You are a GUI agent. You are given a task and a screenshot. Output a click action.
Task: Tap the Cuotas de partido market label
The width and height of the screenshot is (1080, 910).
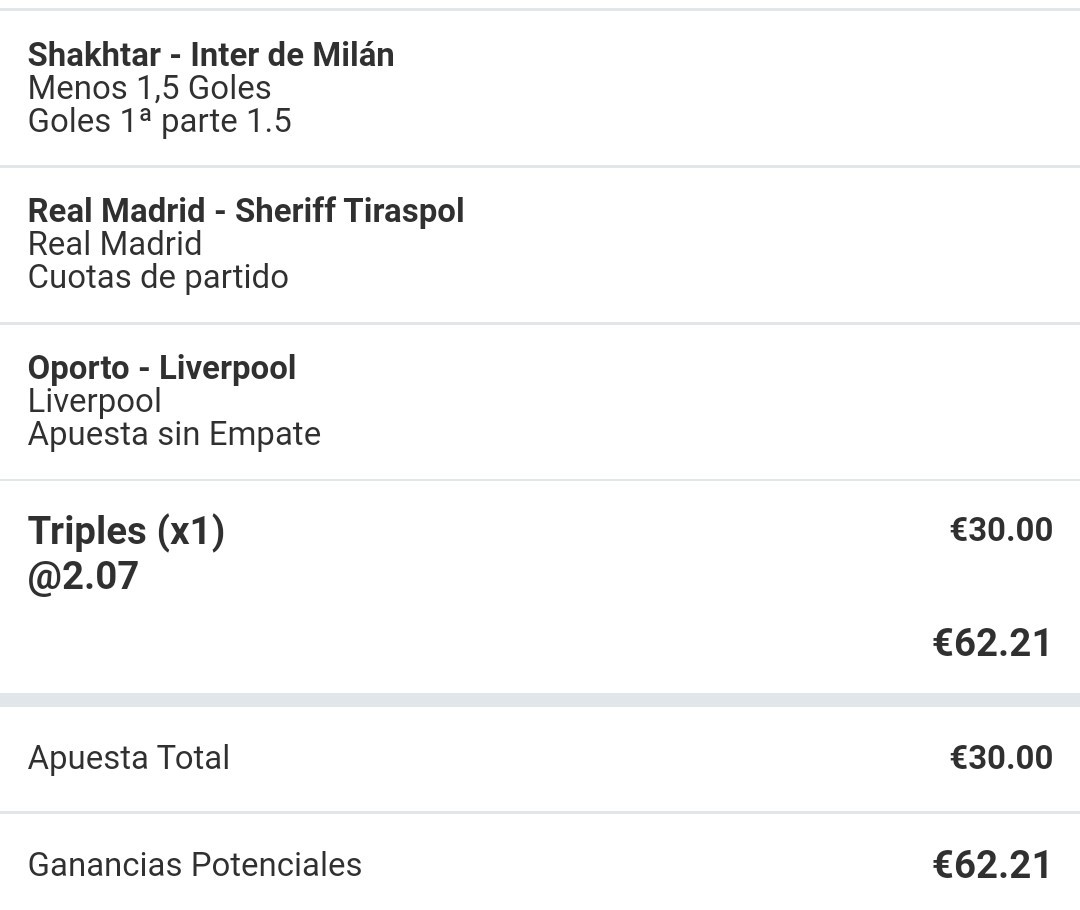click(x=158, y=277)
